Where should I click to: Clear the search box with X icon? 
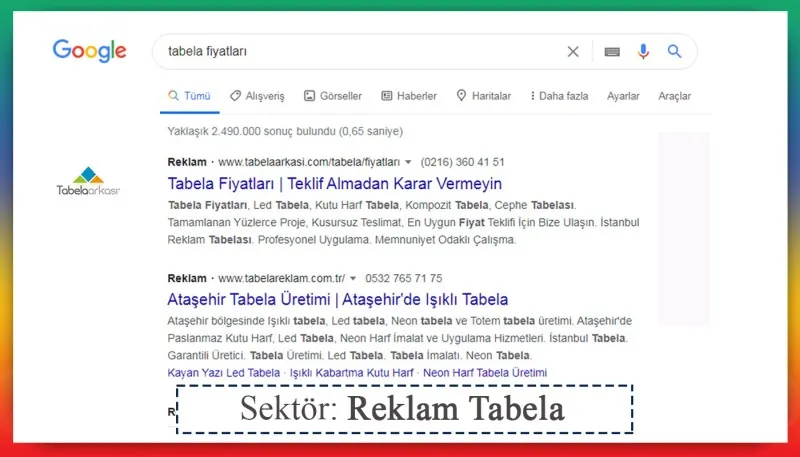point(573,52)
